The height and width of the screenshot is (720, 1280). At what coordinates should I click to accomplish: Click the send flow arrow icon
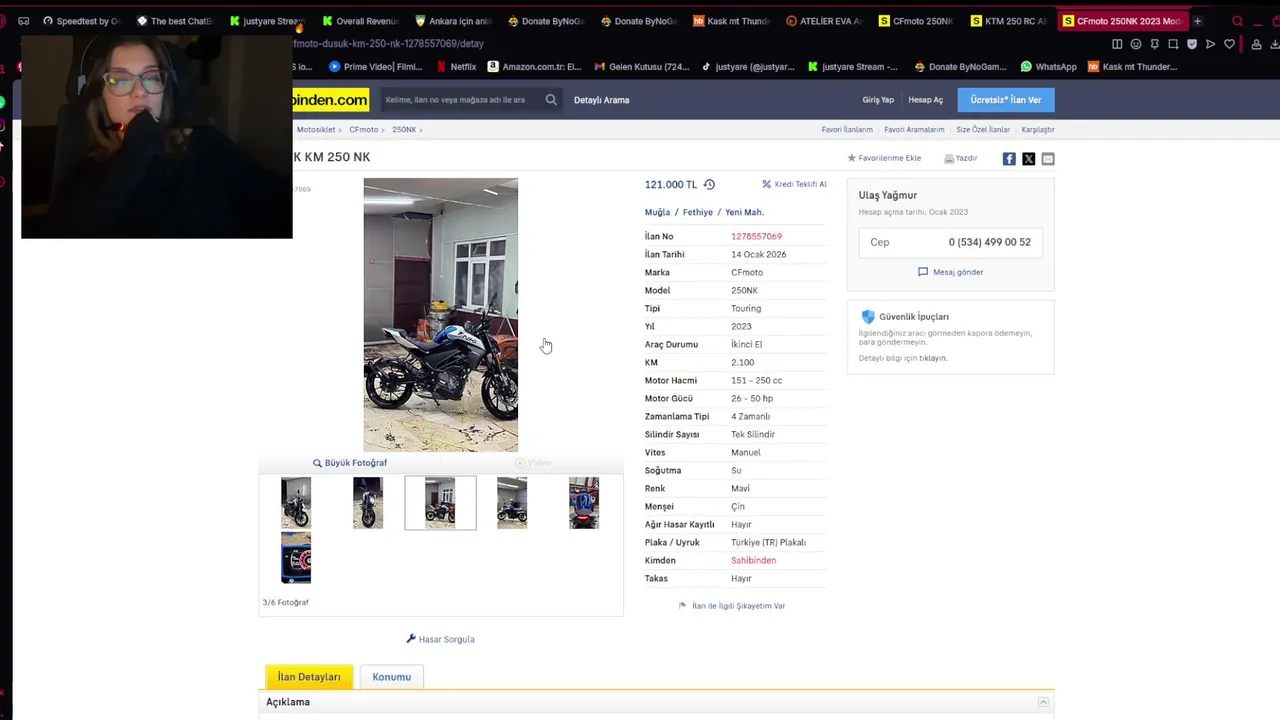(x=1210, y=44)
